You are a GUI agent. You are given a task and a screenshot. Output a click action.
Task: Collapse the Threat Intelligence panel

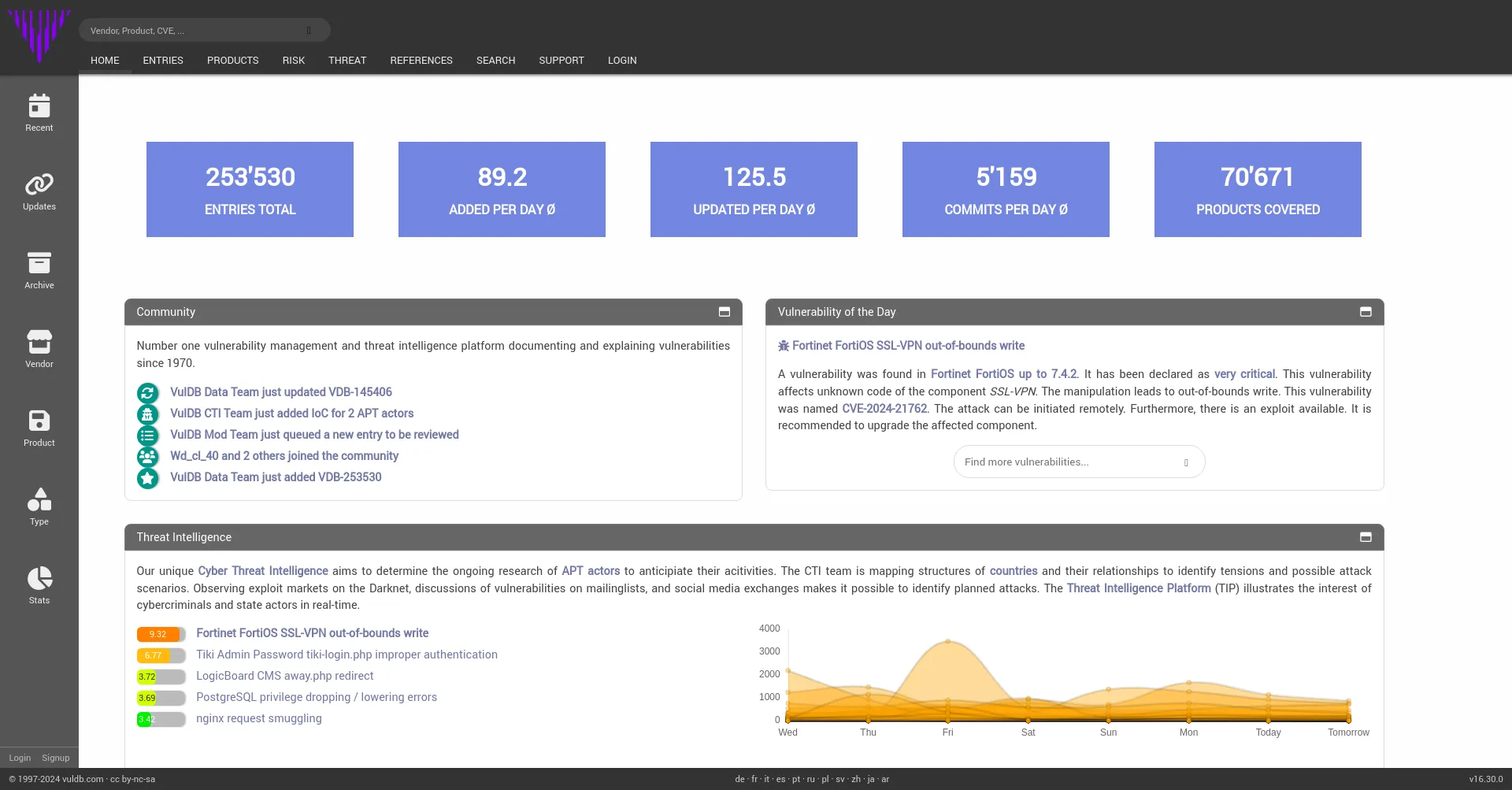(x=1365, y=537)
